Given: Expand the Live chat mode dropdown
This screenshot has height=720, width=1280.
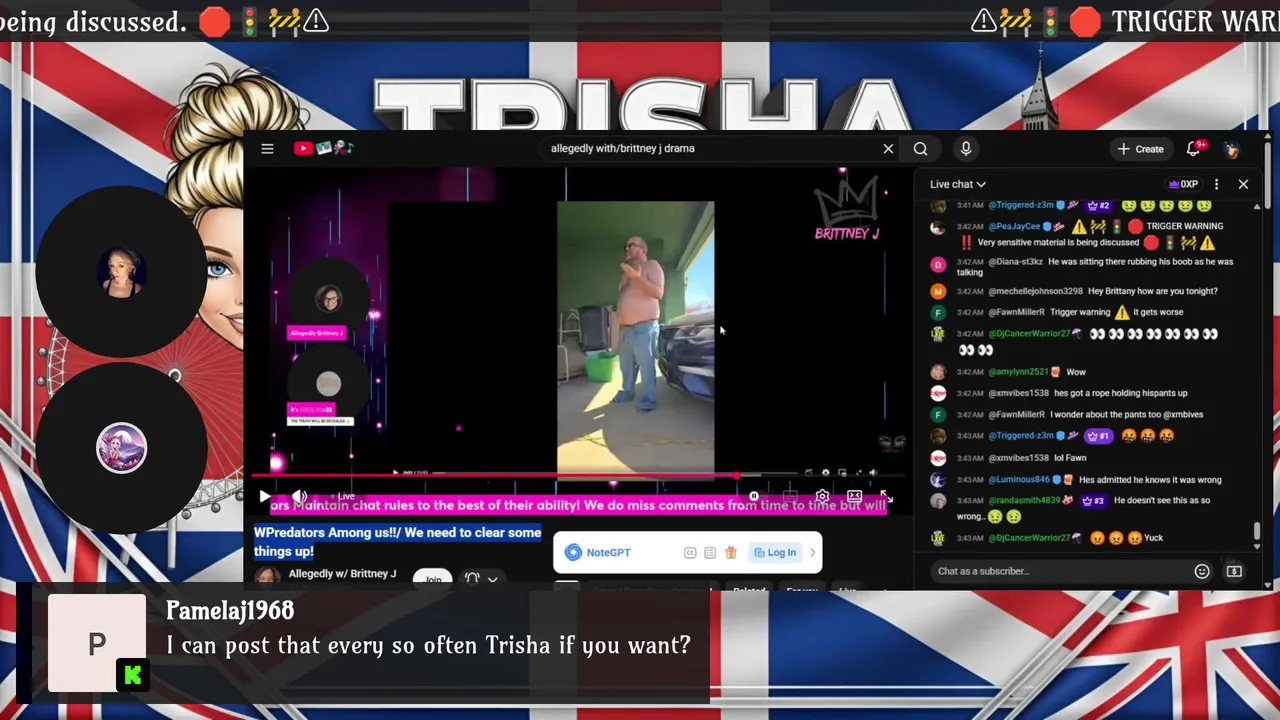Looking at the screenshot, I should (x=957, y=184).
